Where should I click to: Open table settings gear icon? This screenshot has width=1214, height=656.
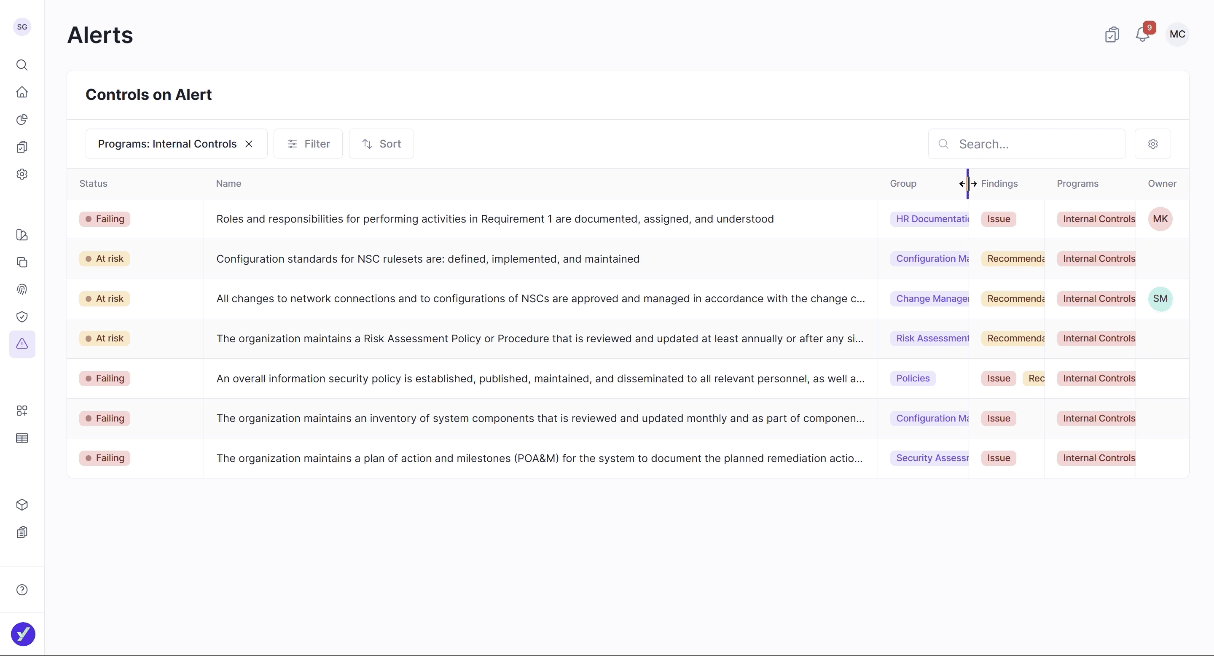pos(1152,144)
